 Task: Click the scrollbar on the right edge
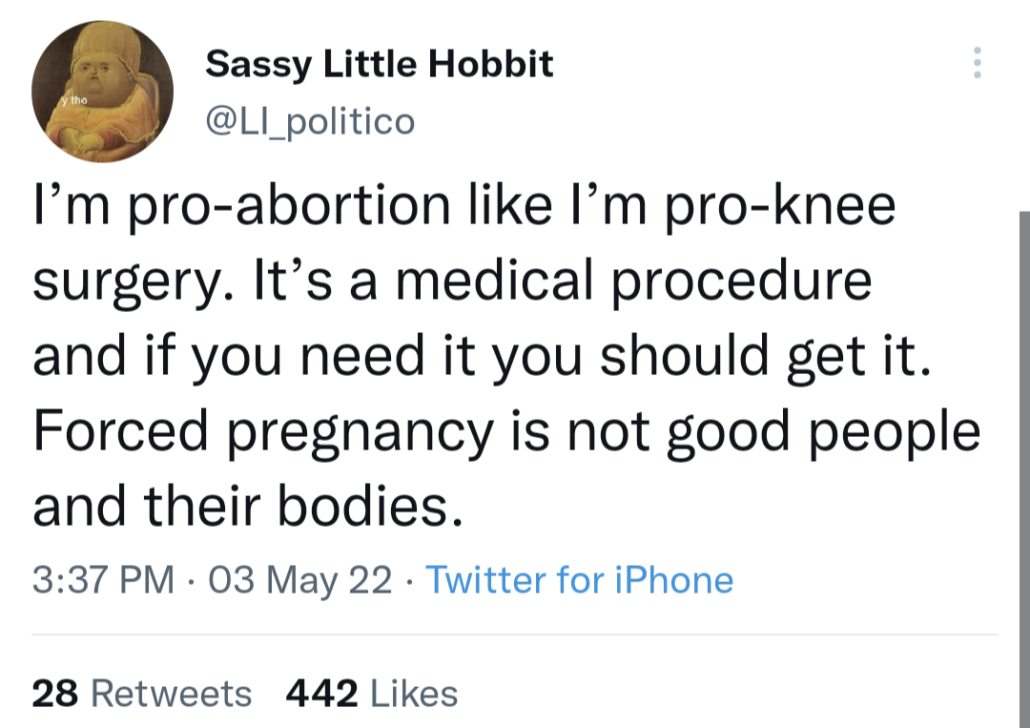(x=1024, y=450)
